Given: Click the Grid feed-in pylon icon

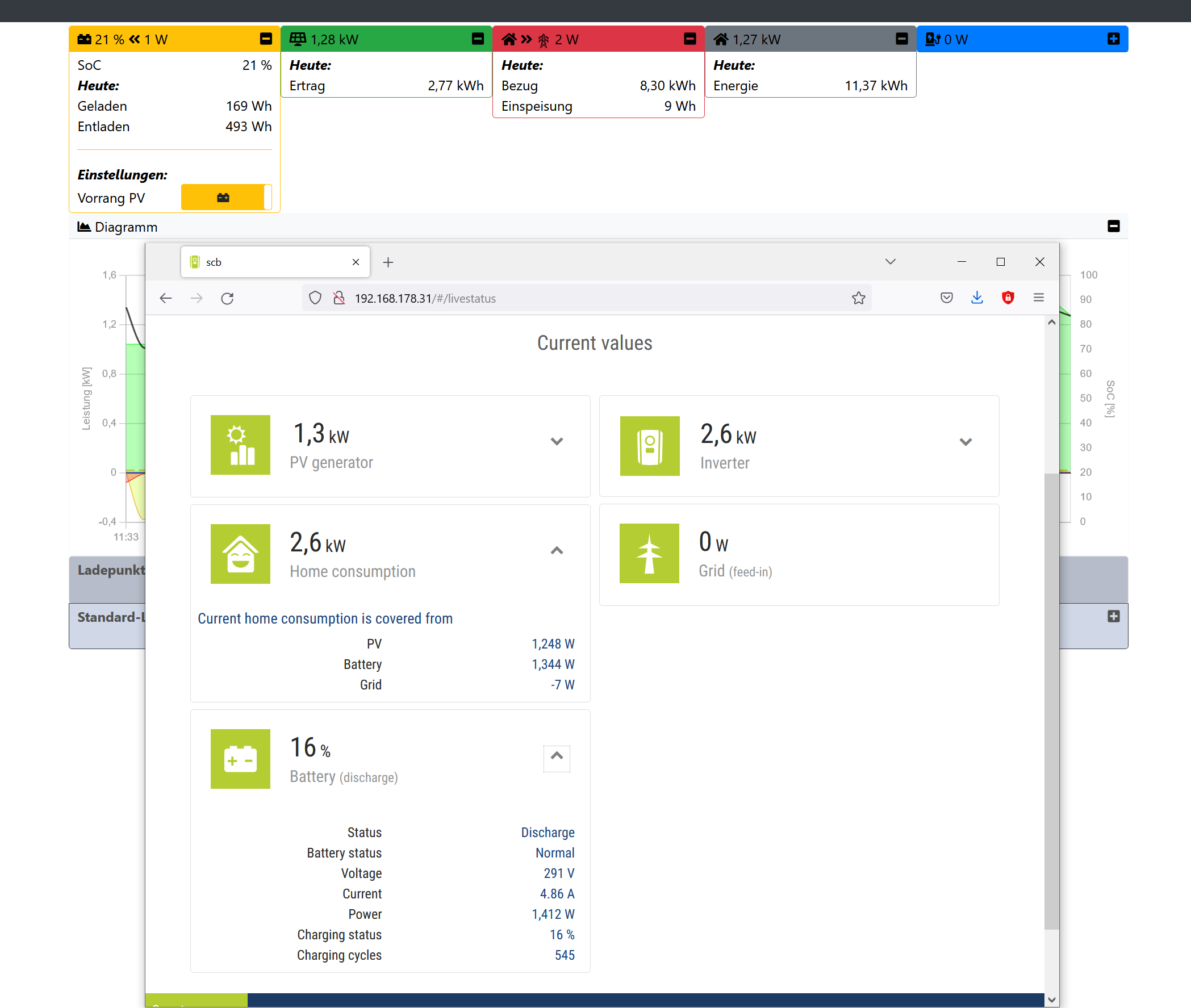Looking at the screenshot, I should click(649, 553).
